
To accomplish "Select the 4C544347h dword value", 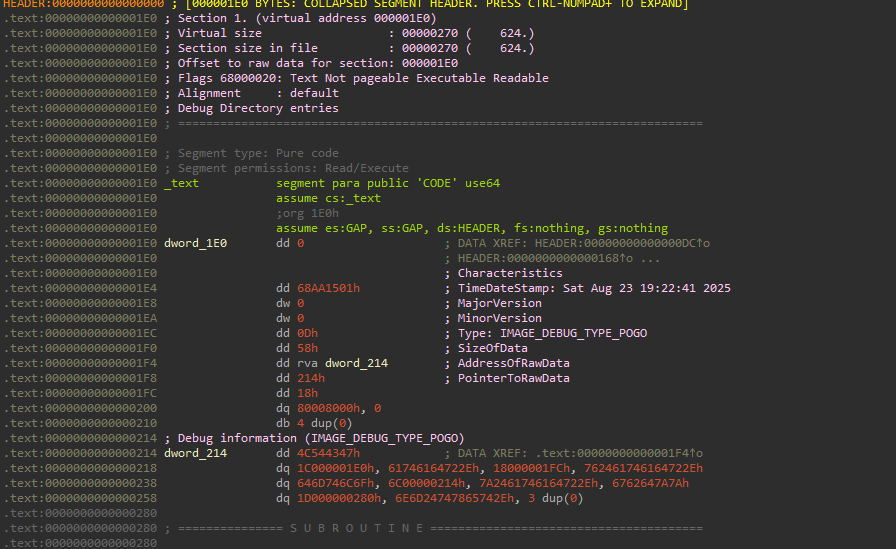I will pyautogui.click(x=328, y=453).
